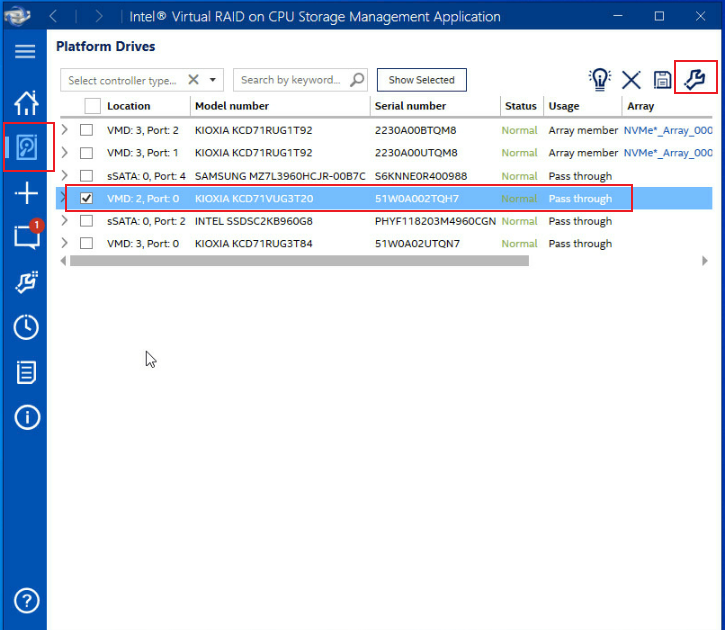Check the VMD: 3, Port: 2 checkbox

click(x=86, y=130)
